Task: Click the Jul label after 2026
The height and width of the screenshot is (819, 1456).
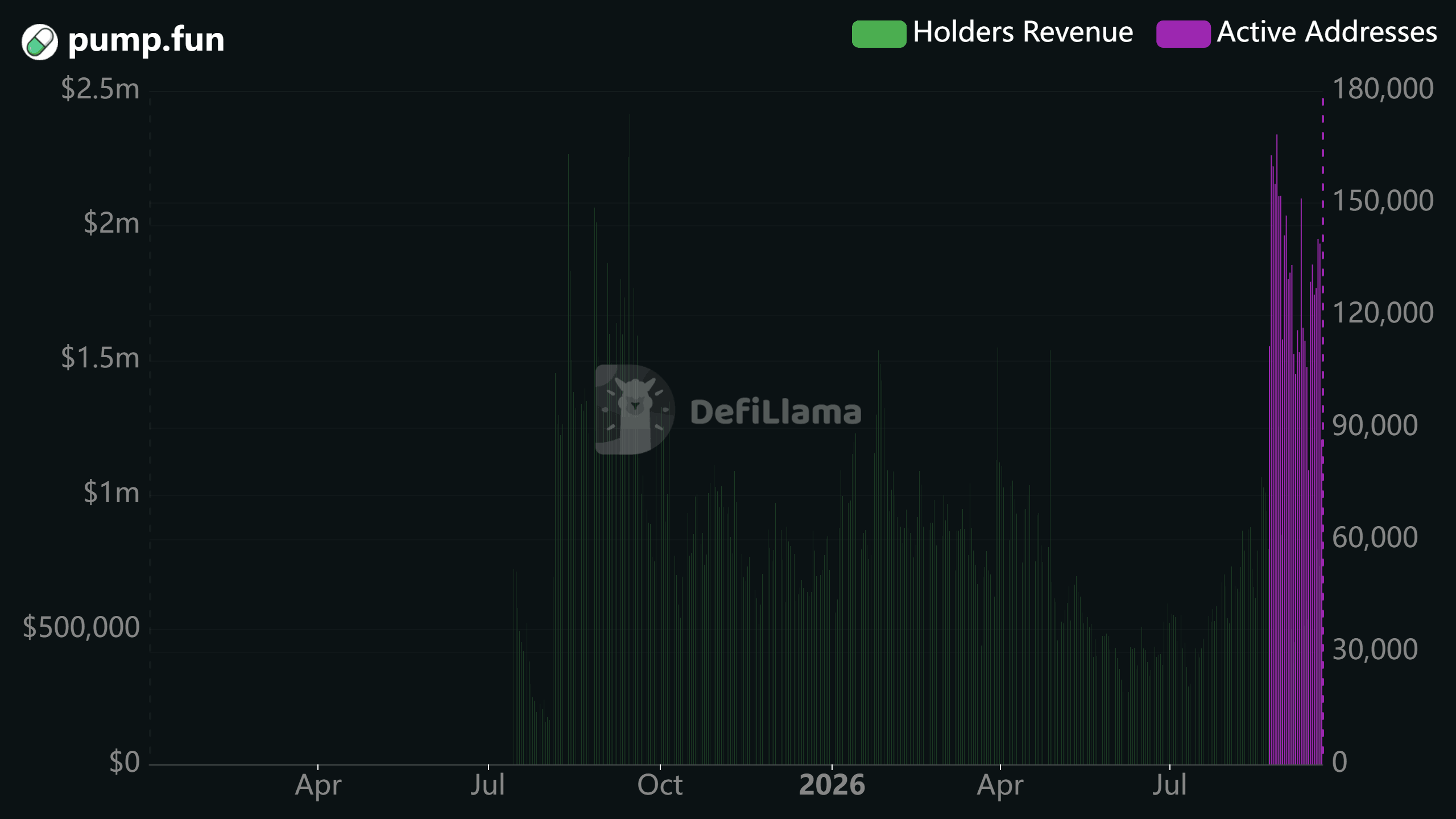Action: pyautogui.click(x=1170, y=785)
